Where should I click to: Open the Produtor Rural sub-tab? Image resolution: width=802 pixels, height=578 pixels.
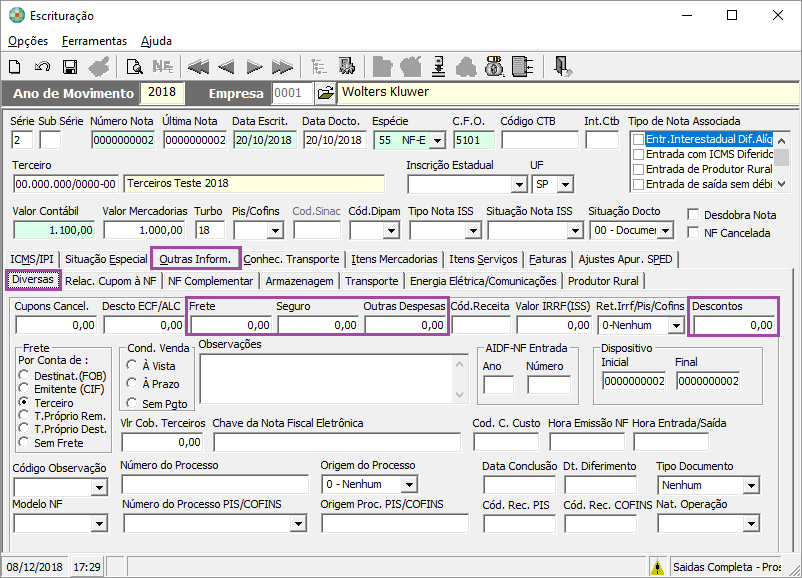[603, 281]
